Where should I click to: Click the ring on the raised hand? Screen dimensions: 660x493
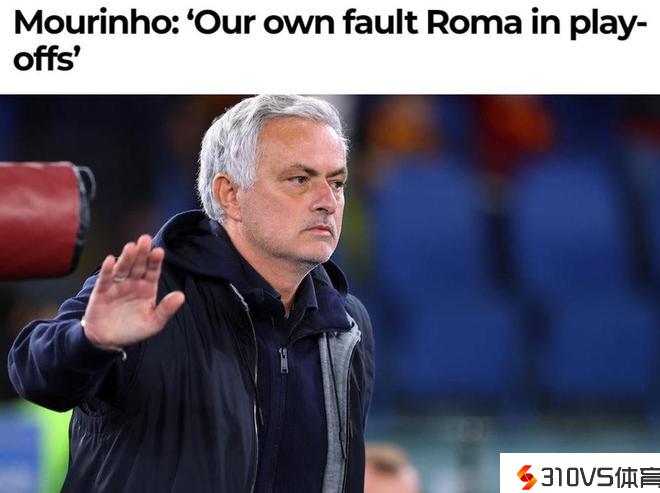click(x=120, y=278)
